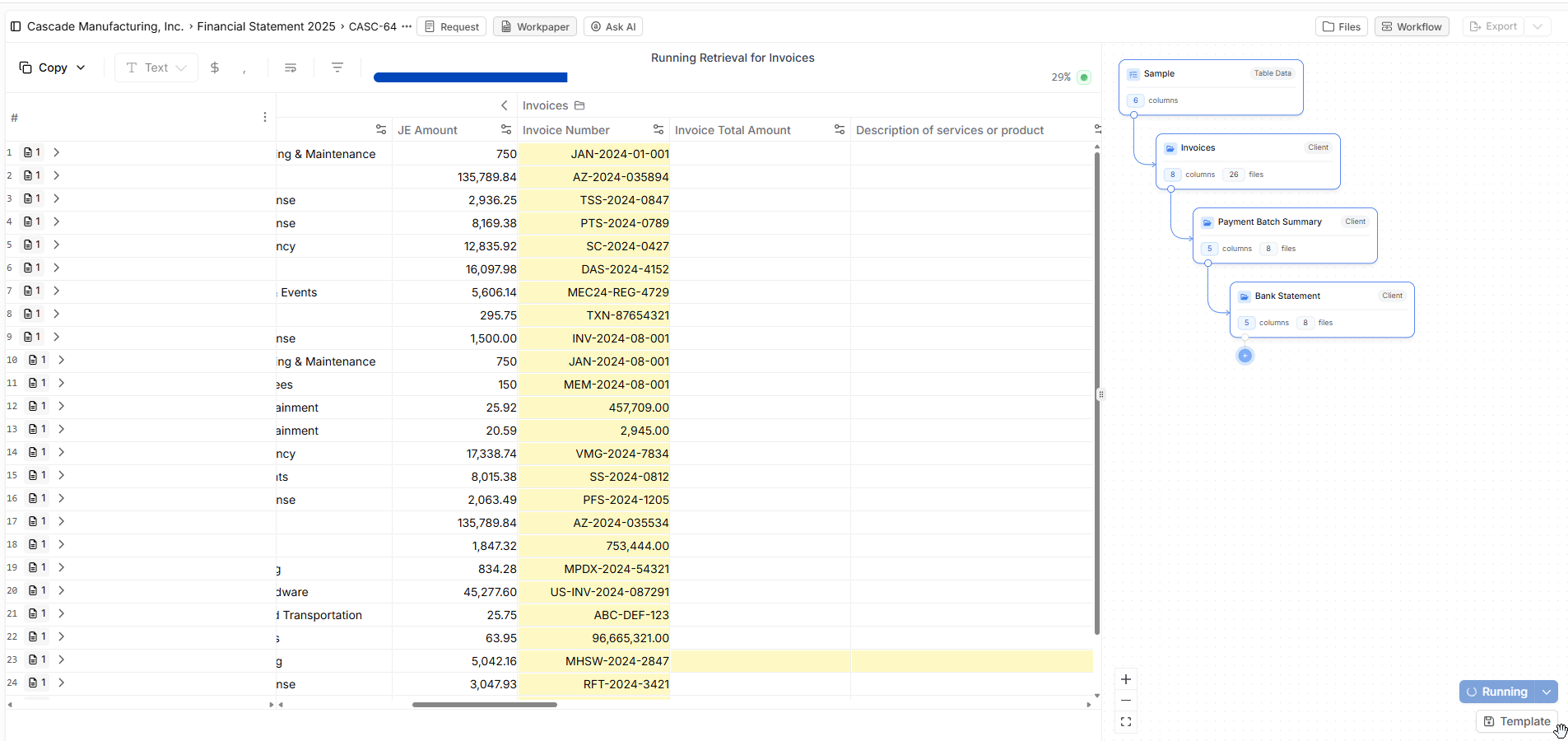The width and height of the screenshot is (1568, 741).
Task: Toggle the Files panel button
Action: click(1341, 26)
